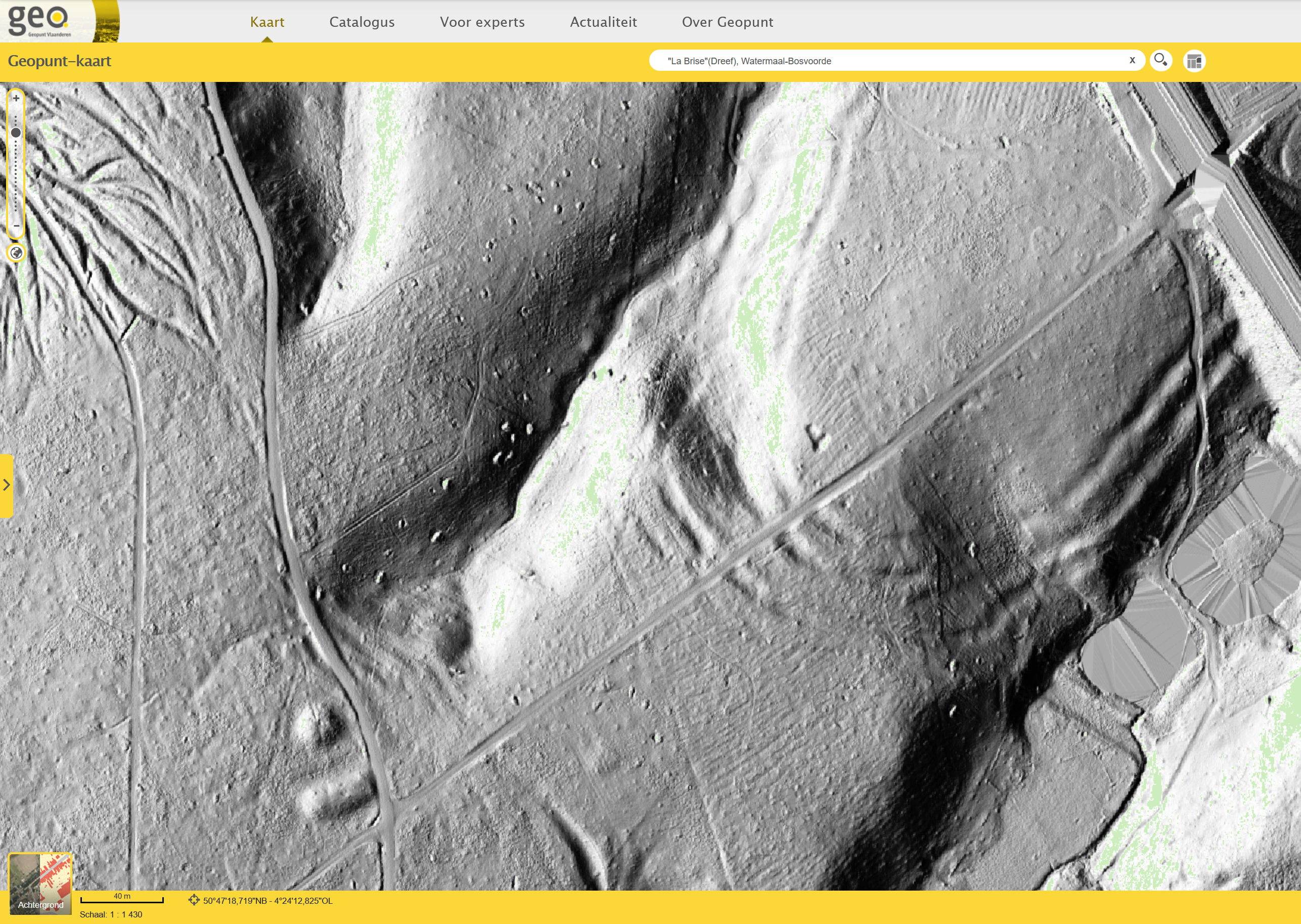This screenshot has height=924, width=1301.
Task: Go to Voor experts section
Action: 482,22
